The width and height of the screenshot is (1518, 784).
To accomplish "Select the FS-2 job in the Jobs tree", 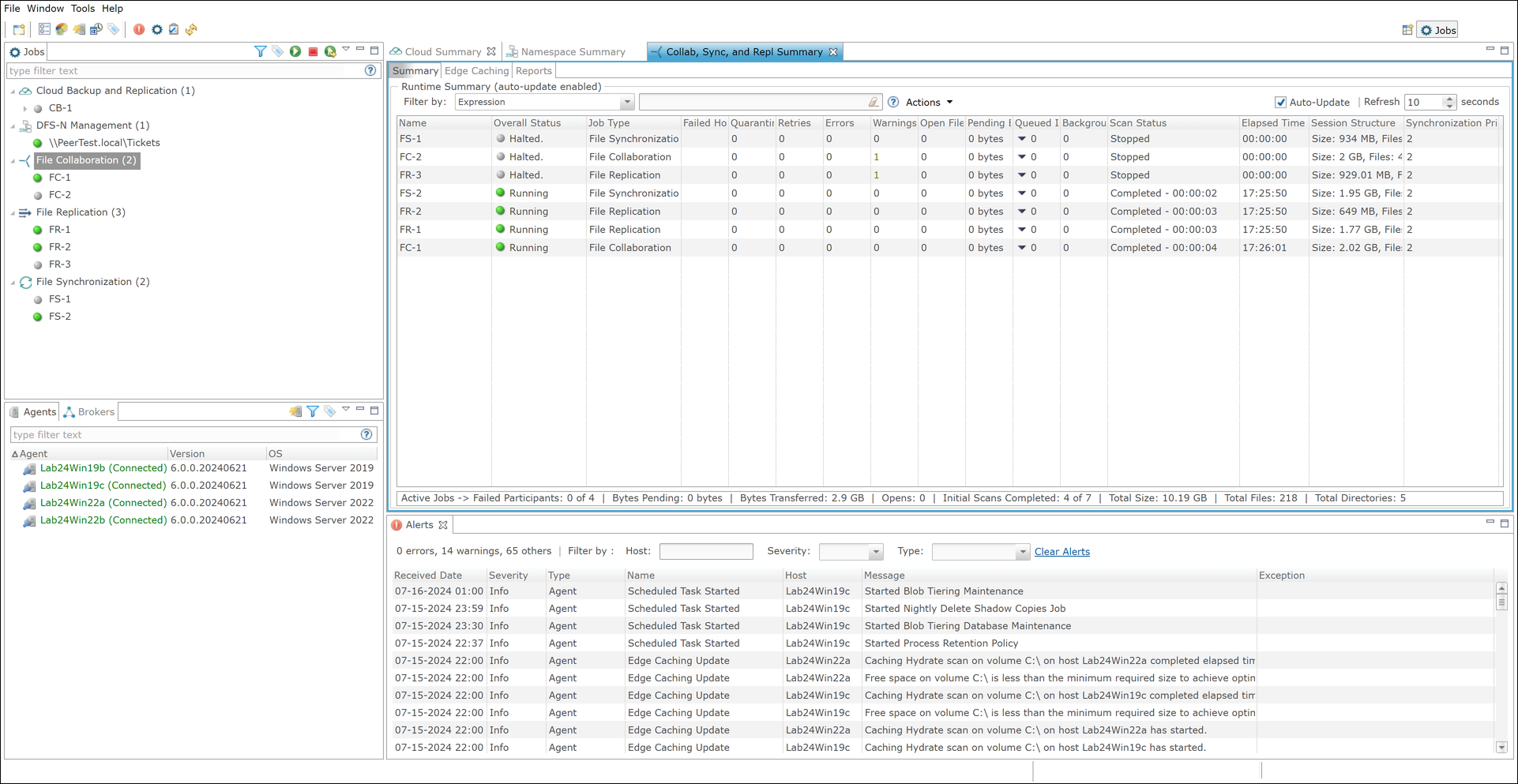I will pyautogui.click(x=59, y=317).
